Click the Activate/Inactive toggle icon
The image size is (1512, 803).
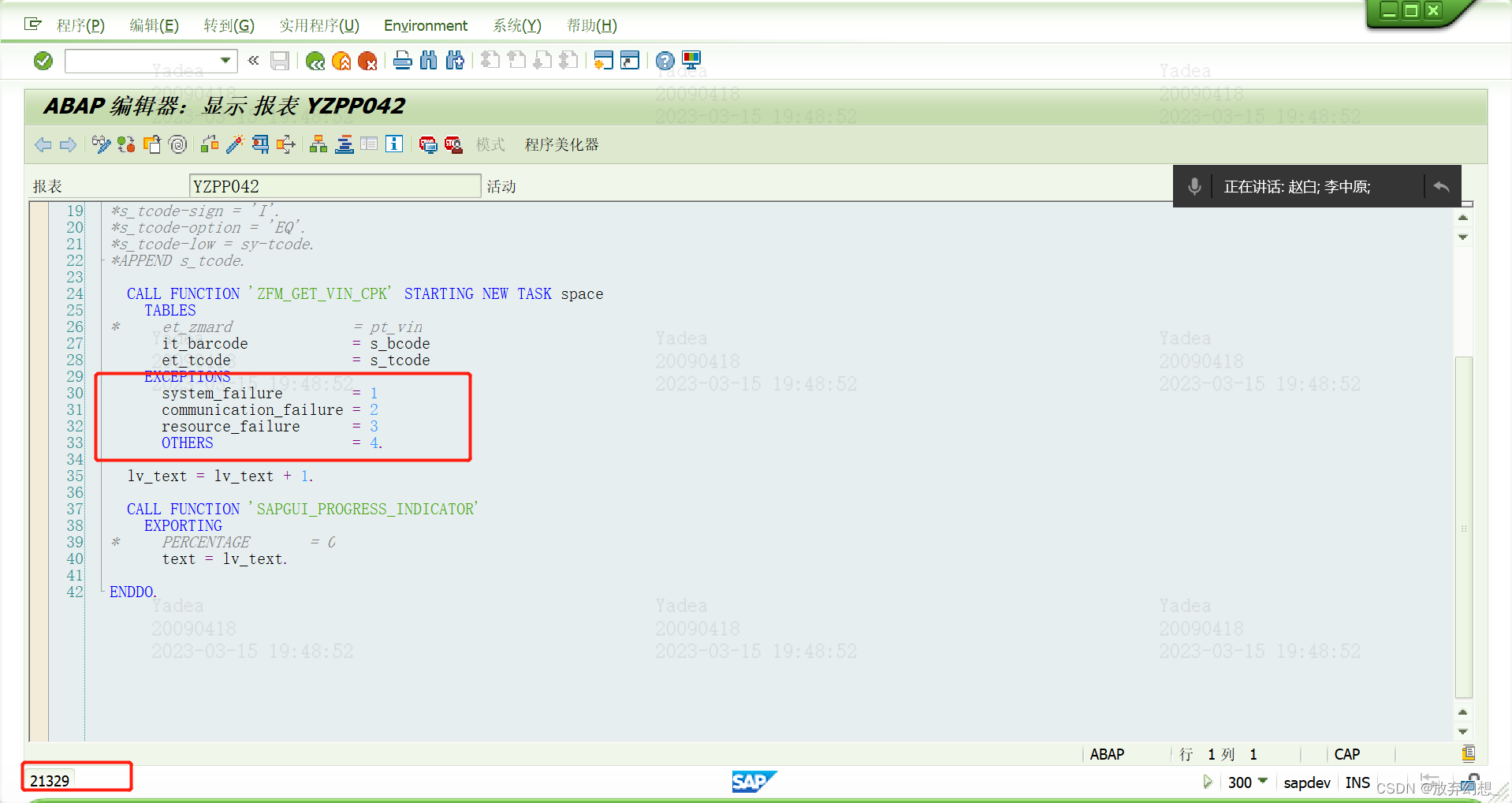(x=126, y=144)
